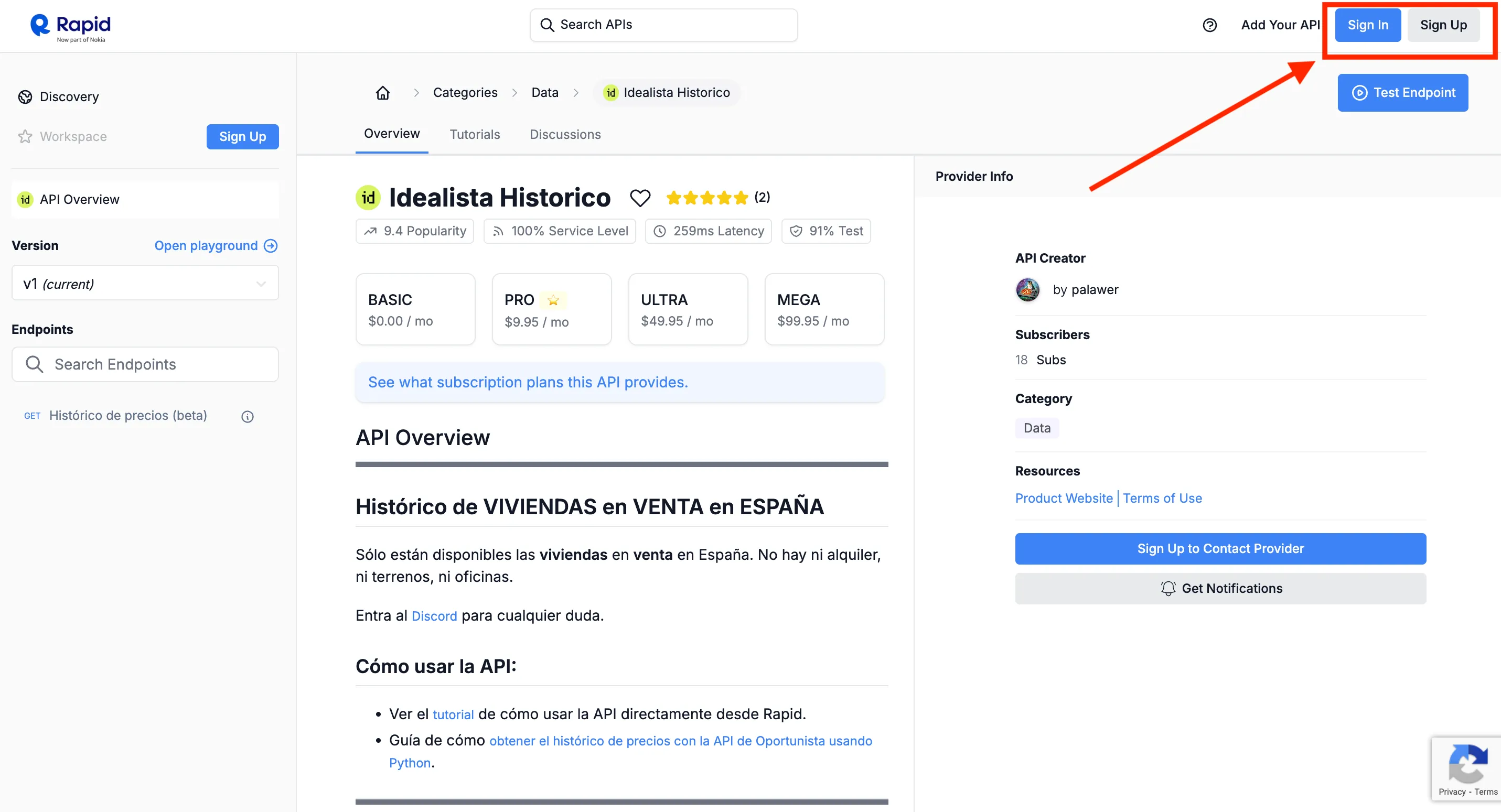
Task: Click the Discovery globe icon
Action: click(x=25, y=96)
